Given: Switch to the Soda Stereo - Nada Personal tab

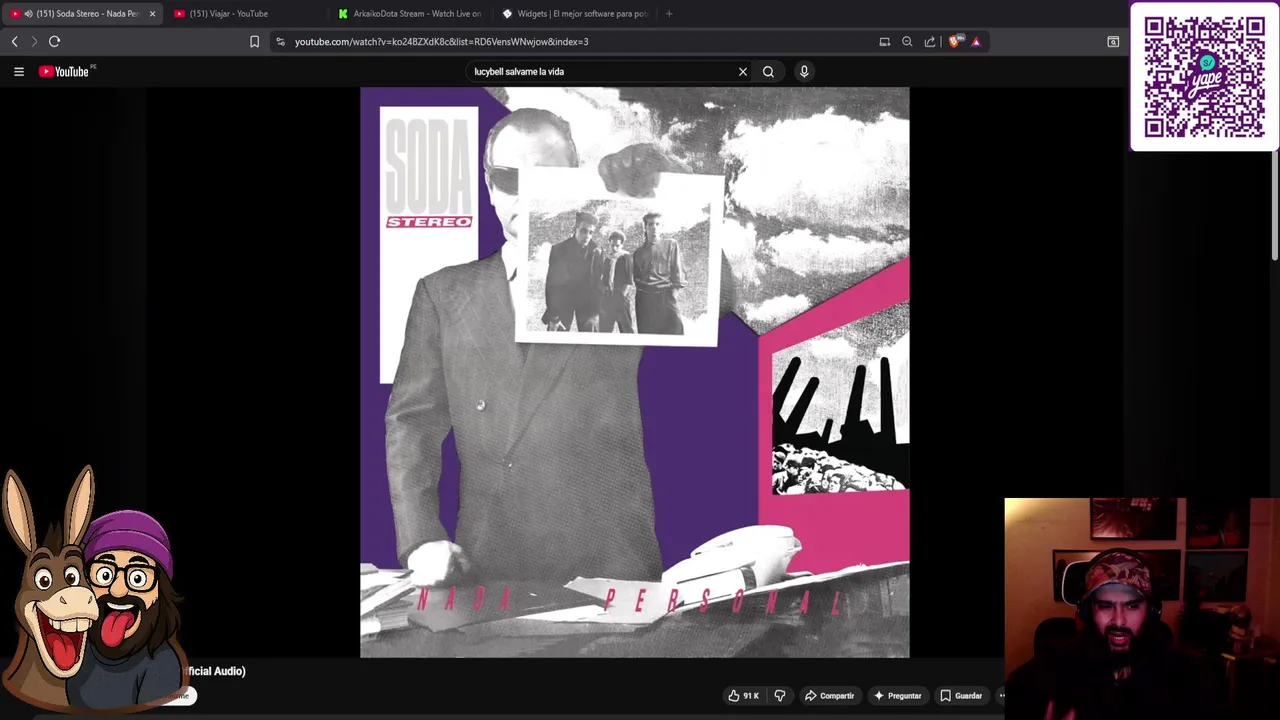Looking at the screenshot, I should (x=82, y=14).
